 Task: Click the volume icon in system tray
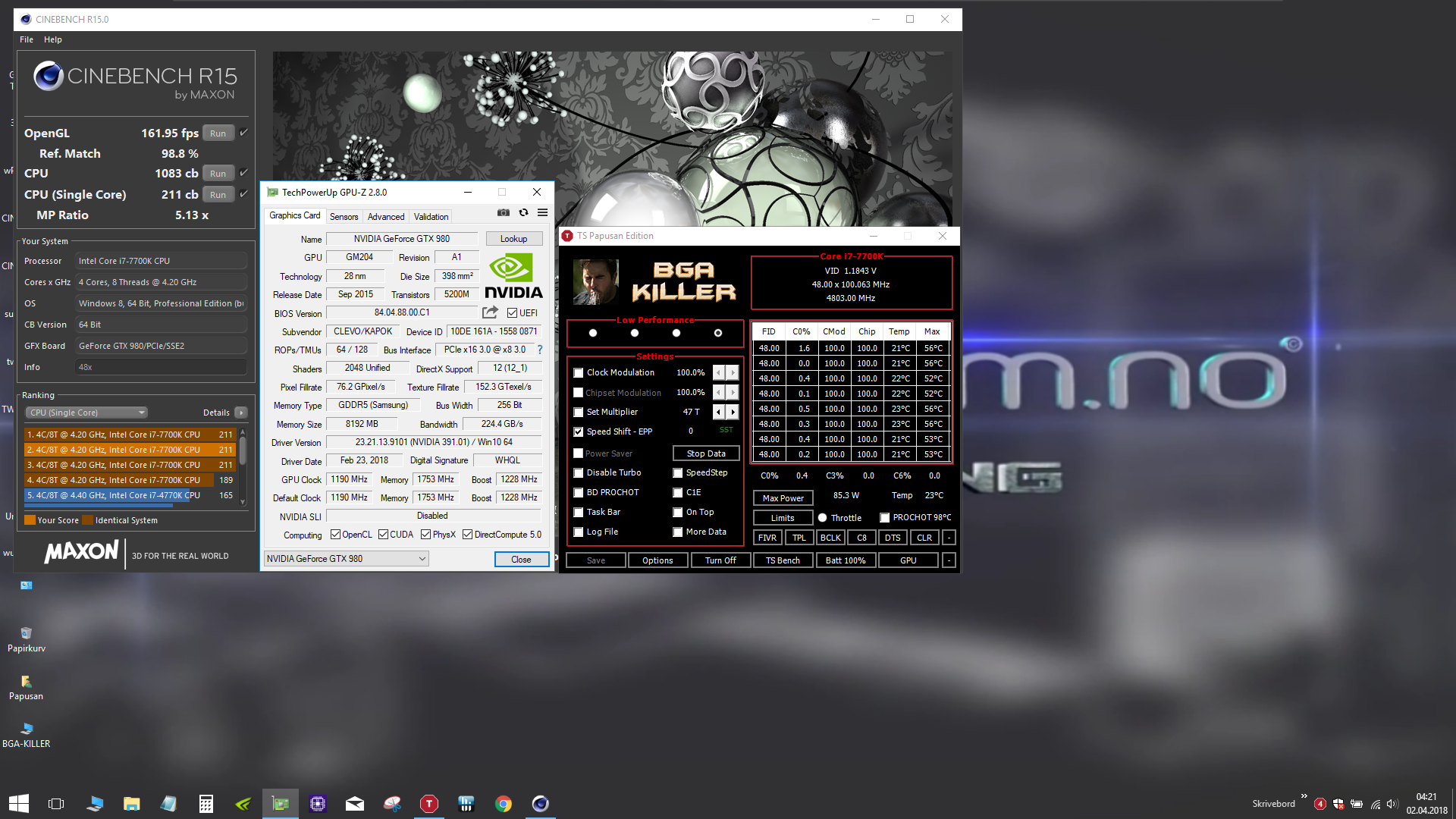coord(1392,804)
